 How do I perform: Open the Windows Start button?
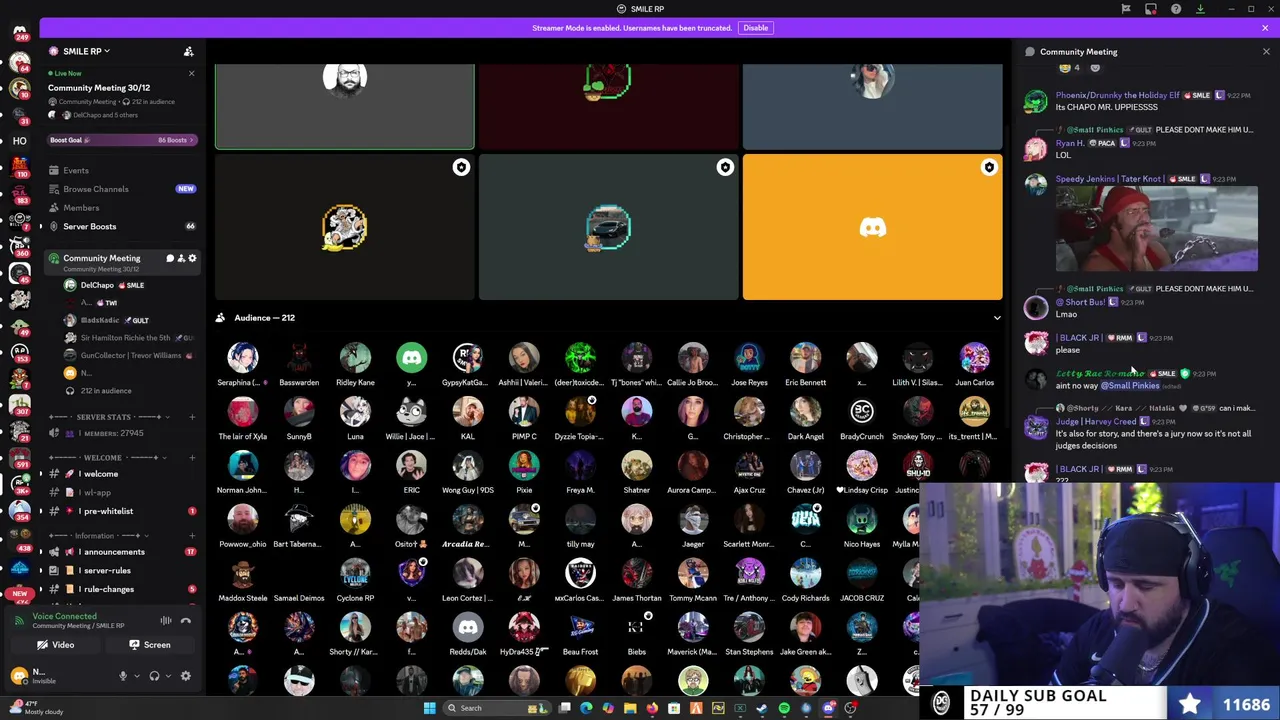tap(430, 708)
